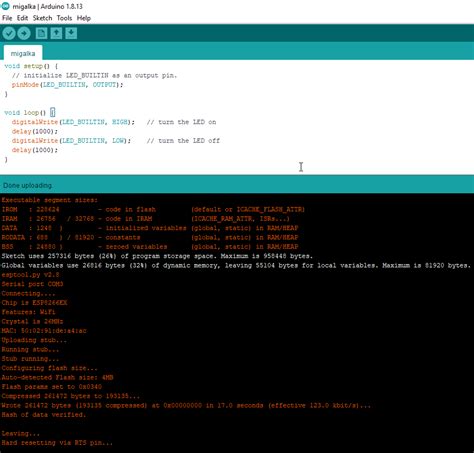
Task: Click the esptool.py version line
Action: point(30,275)
